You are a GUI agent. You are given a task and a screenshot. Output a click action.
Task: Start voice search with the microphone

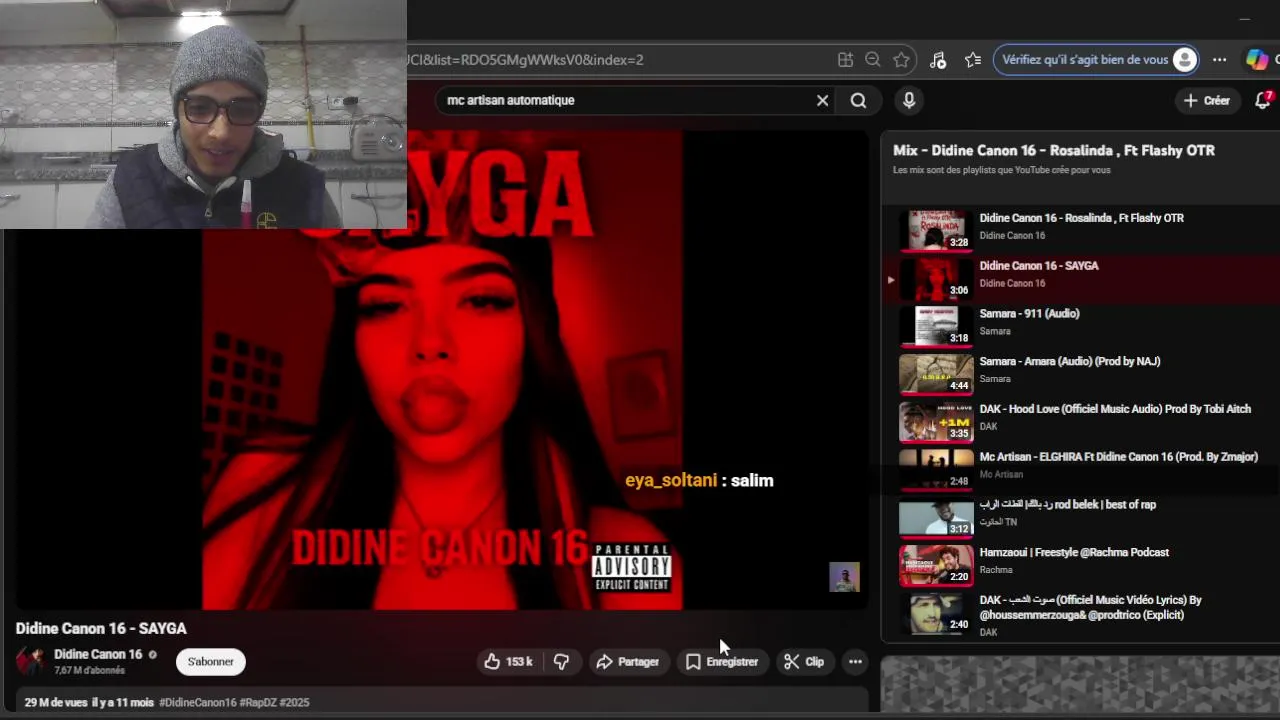point(909,100)
